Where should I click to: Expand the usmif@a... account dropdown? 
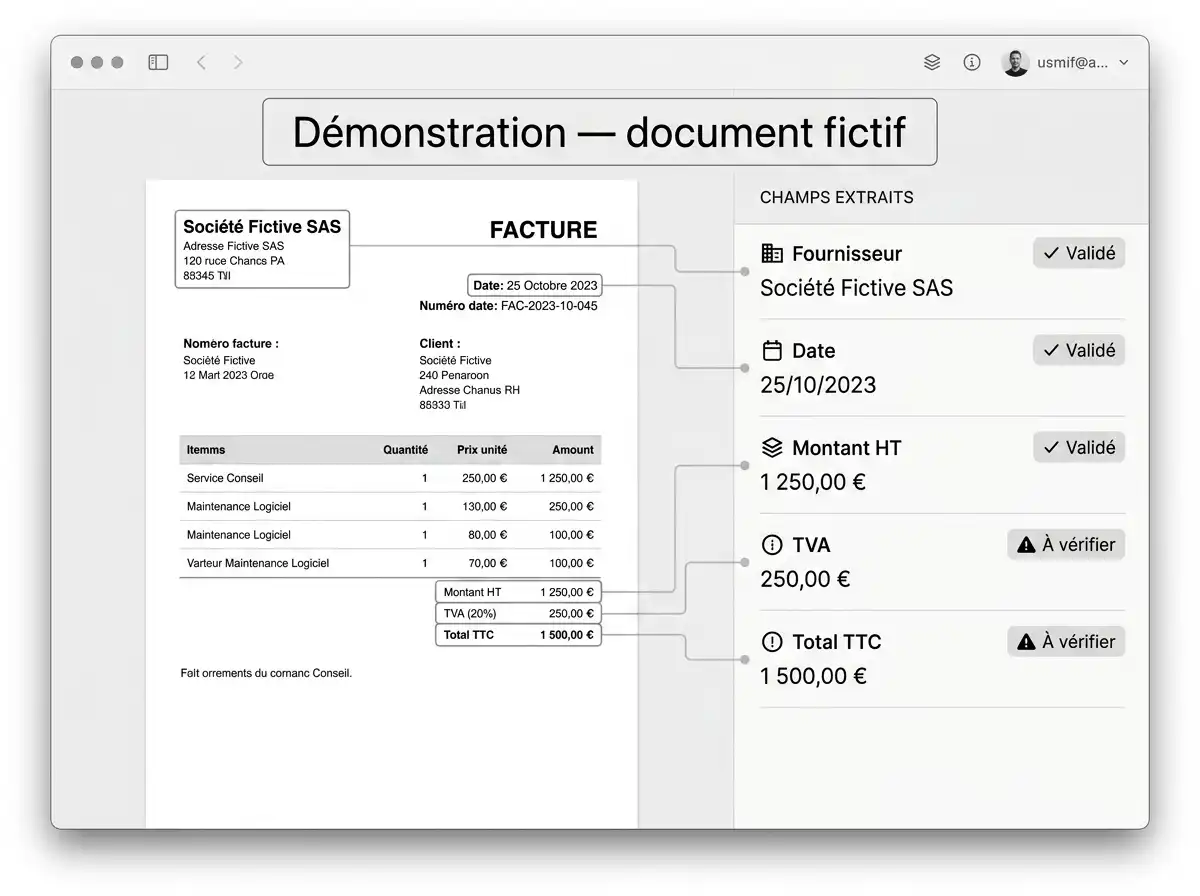pyautogui.click(x=1083, y=62)
